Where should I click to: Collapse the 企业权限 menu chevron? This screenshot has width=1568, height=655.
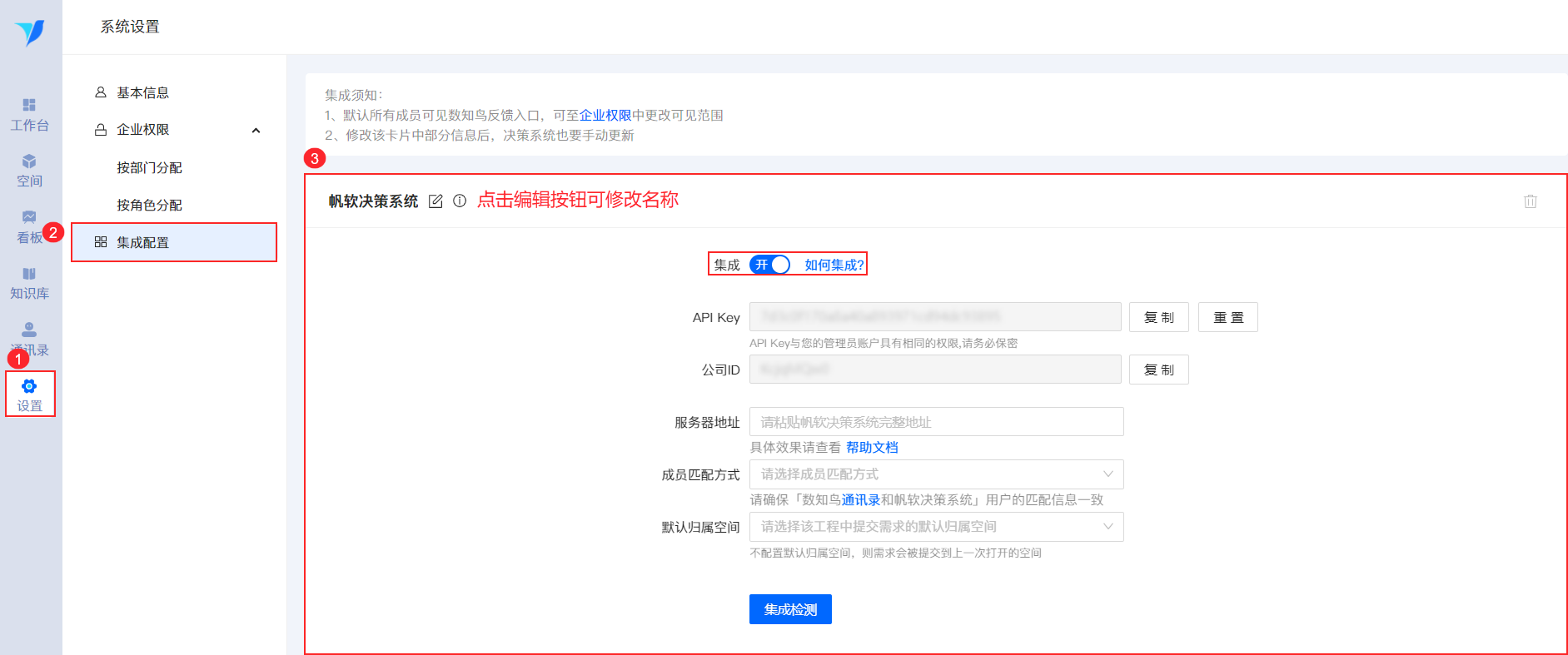coord(256,130)
